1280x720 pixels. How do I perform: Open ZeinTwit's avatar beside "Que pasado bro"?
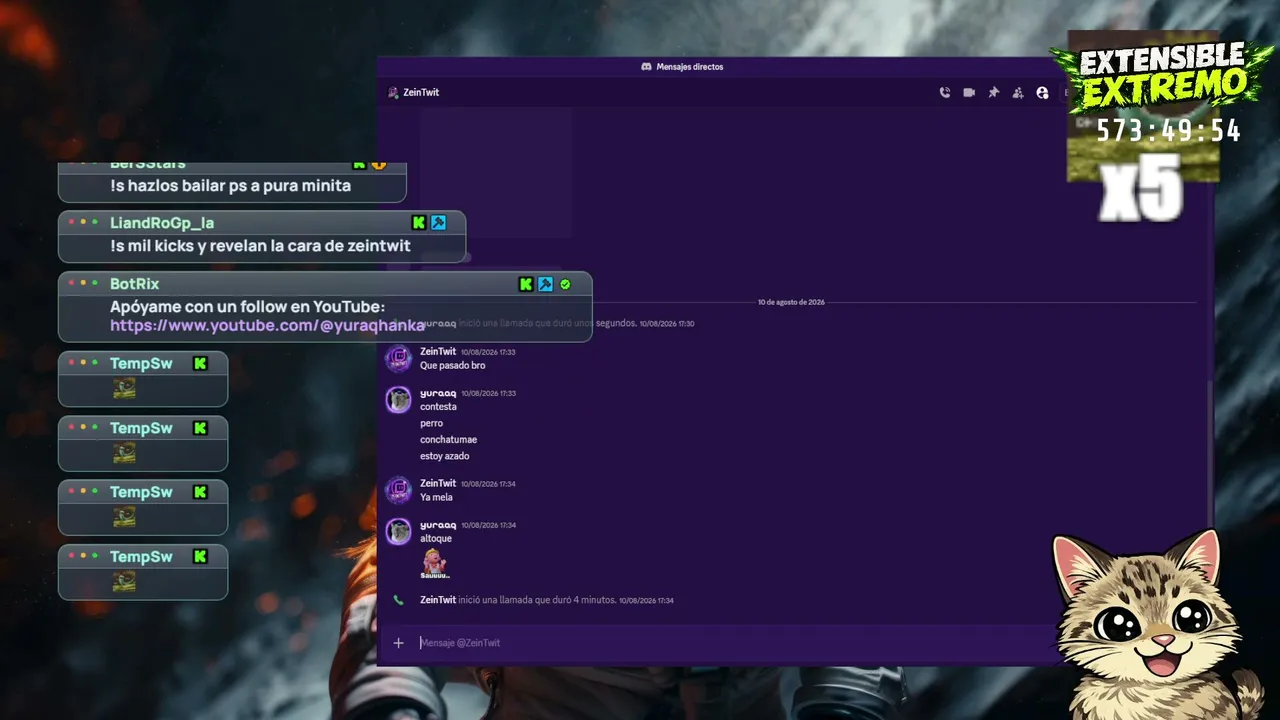[x=399, y=358]
